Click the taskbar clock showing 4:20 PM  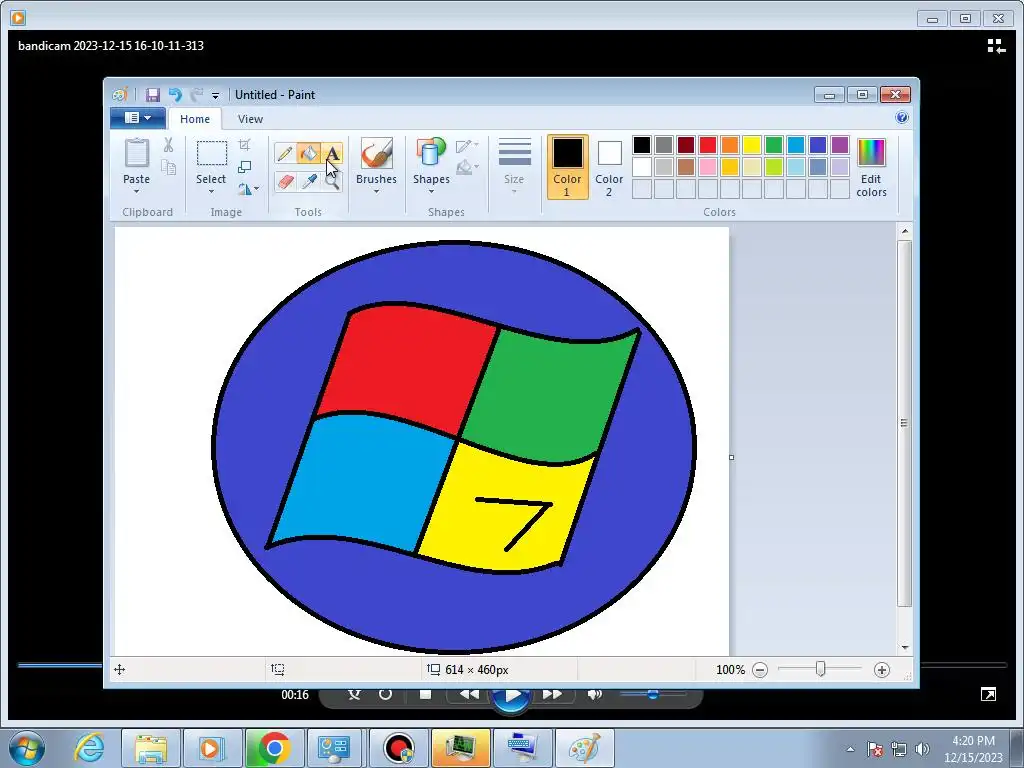[x=973, y=741]
